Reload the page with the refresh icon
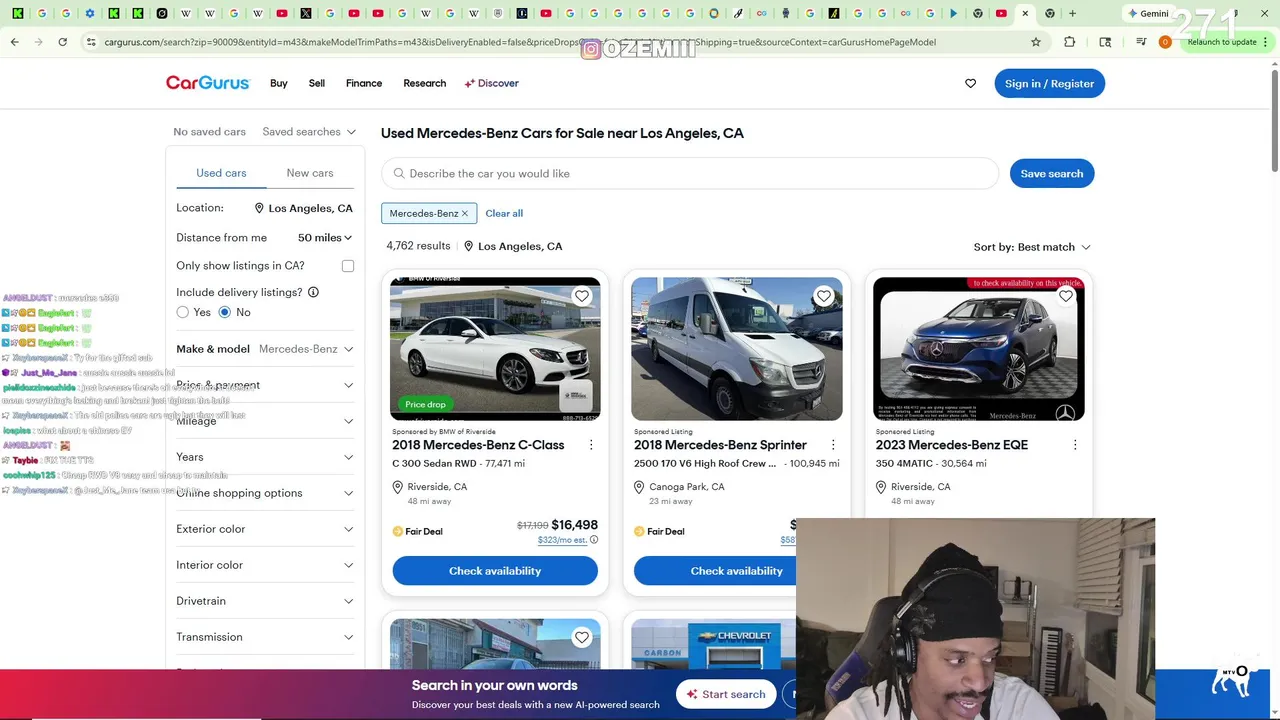Image resolution: width=1280 pixels, height=720 pixels. (62, 42)
